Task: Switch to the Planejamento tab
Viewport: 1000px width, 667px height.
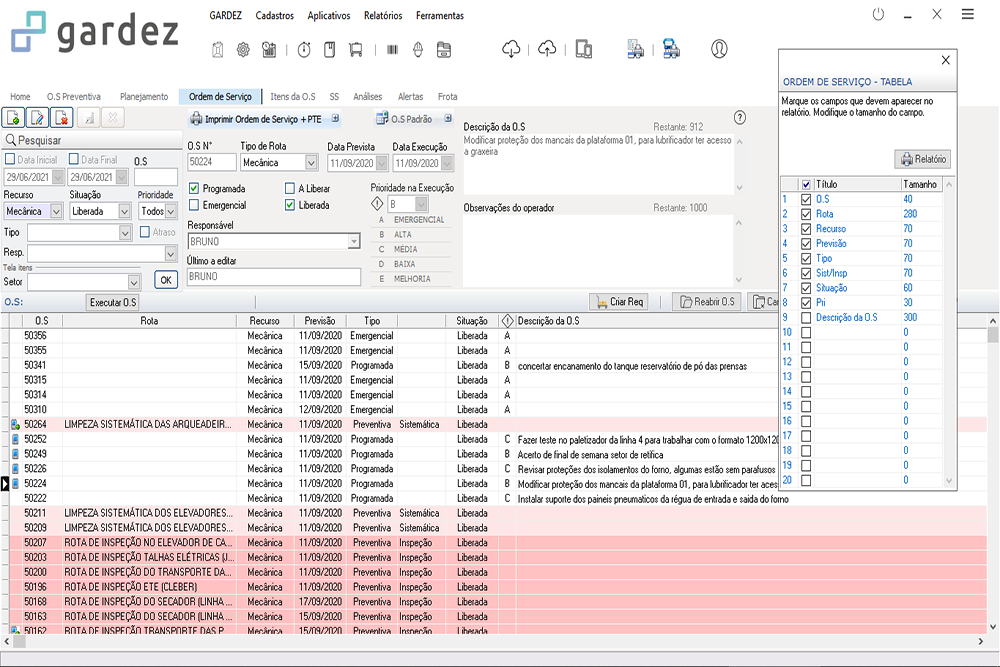Action: 144,96
